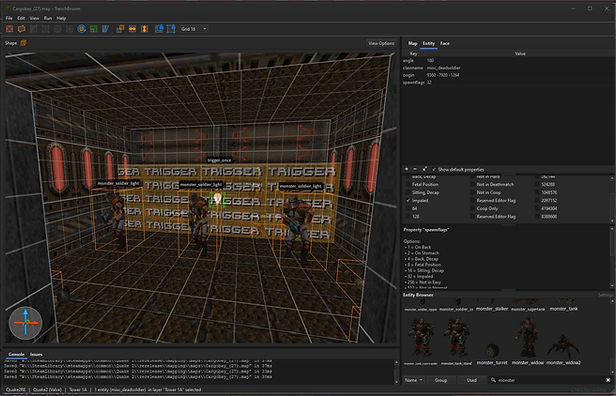Click the Shape cuboid icon

pos(24,43)
